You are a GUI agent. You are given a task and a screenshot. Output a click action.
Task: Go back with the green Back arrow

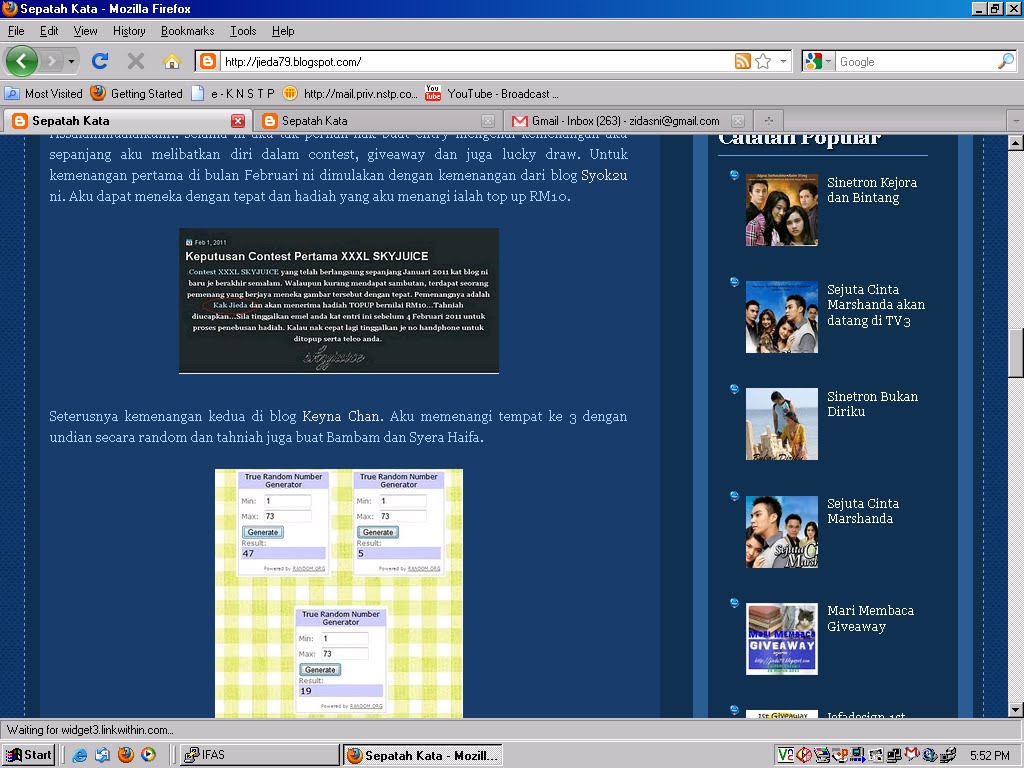[22, 61]
